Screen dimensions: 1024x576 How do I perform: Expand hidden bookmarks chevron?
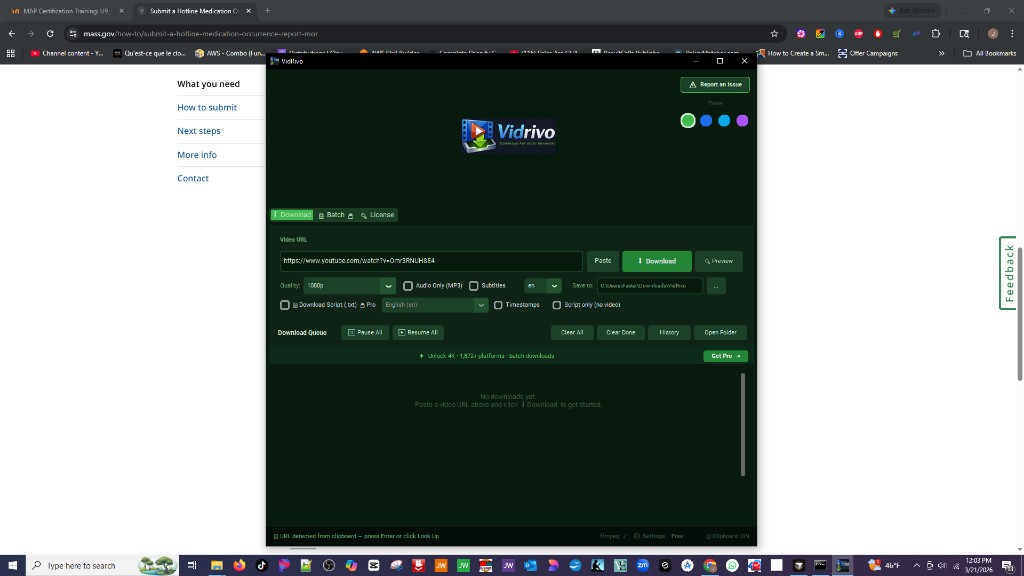point(941,54)
